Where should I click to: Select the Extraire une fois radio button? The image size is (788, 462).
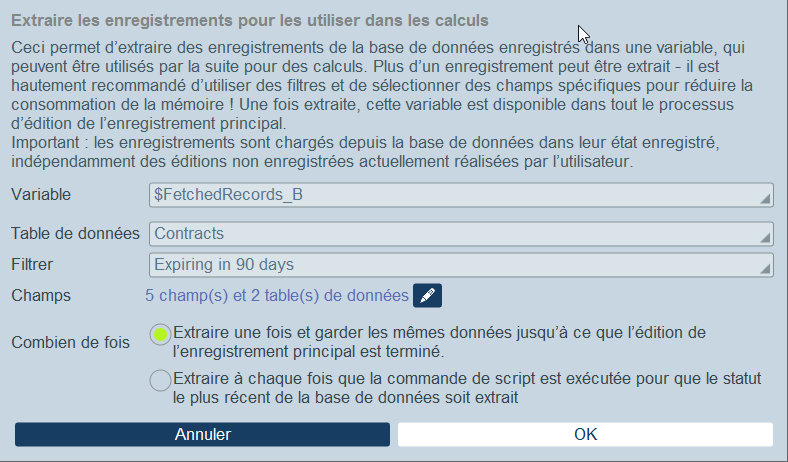pos(160,334)
